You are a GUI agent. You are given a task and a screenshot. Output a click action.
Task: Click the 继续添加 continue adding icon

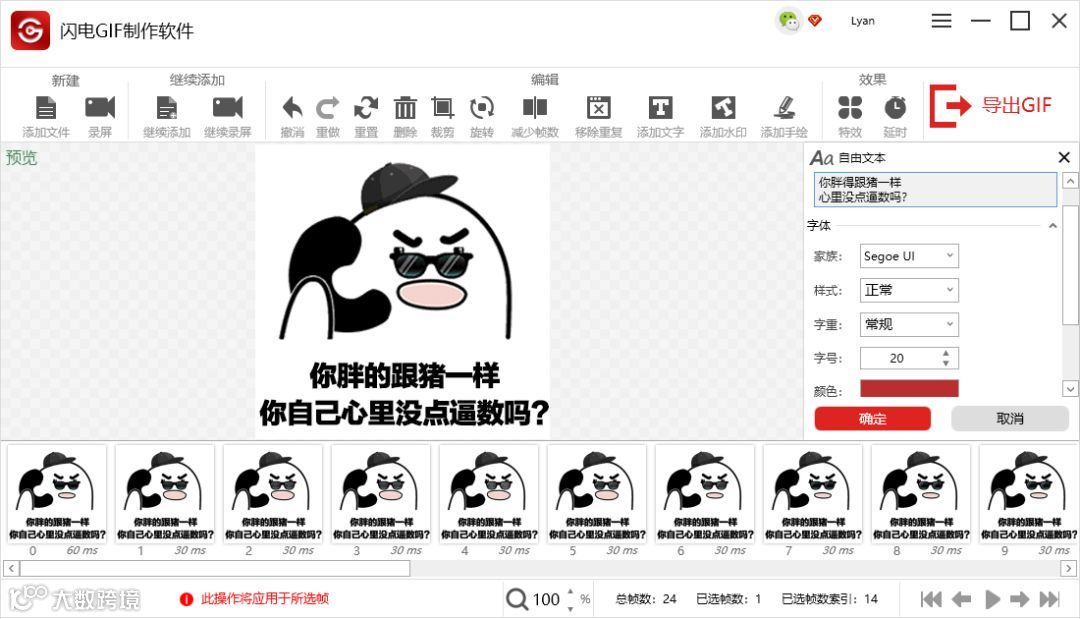click(x=167, y=108)
